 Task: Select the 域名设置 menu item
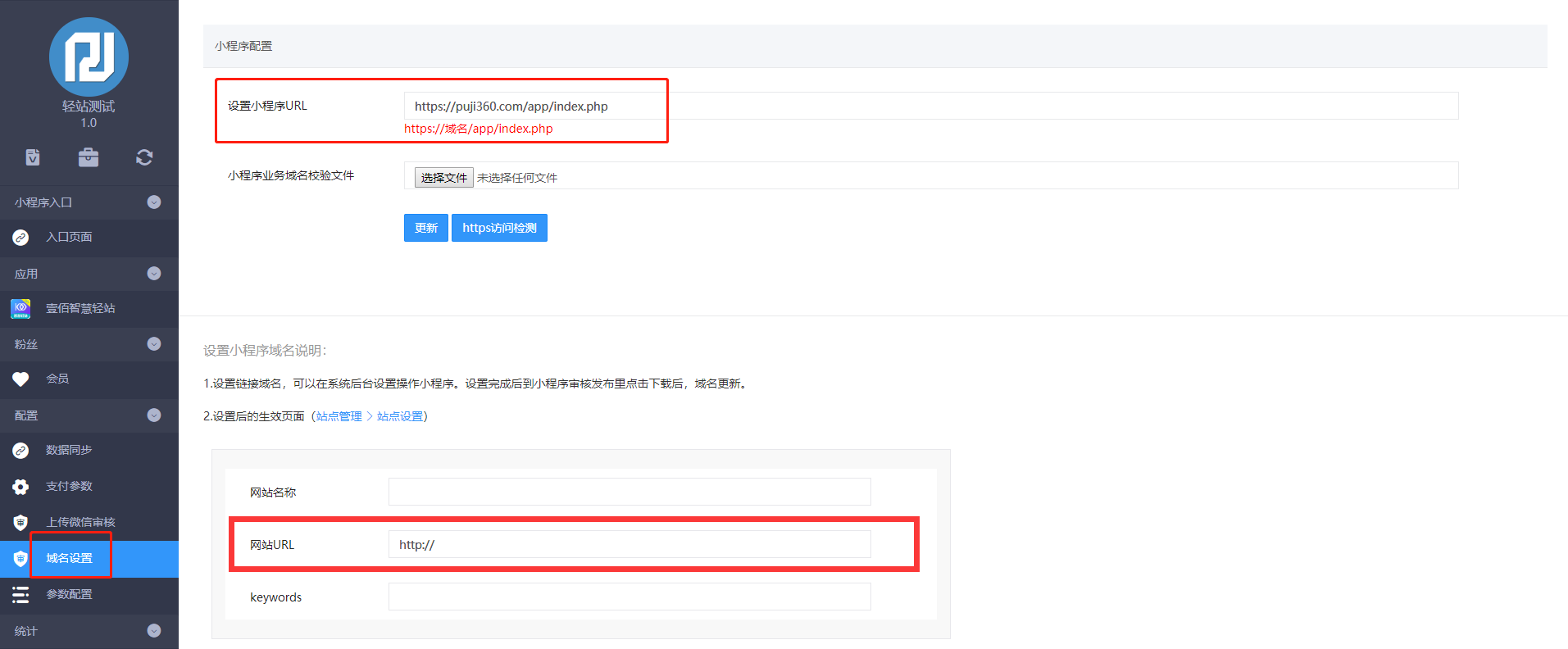point(89,559)
